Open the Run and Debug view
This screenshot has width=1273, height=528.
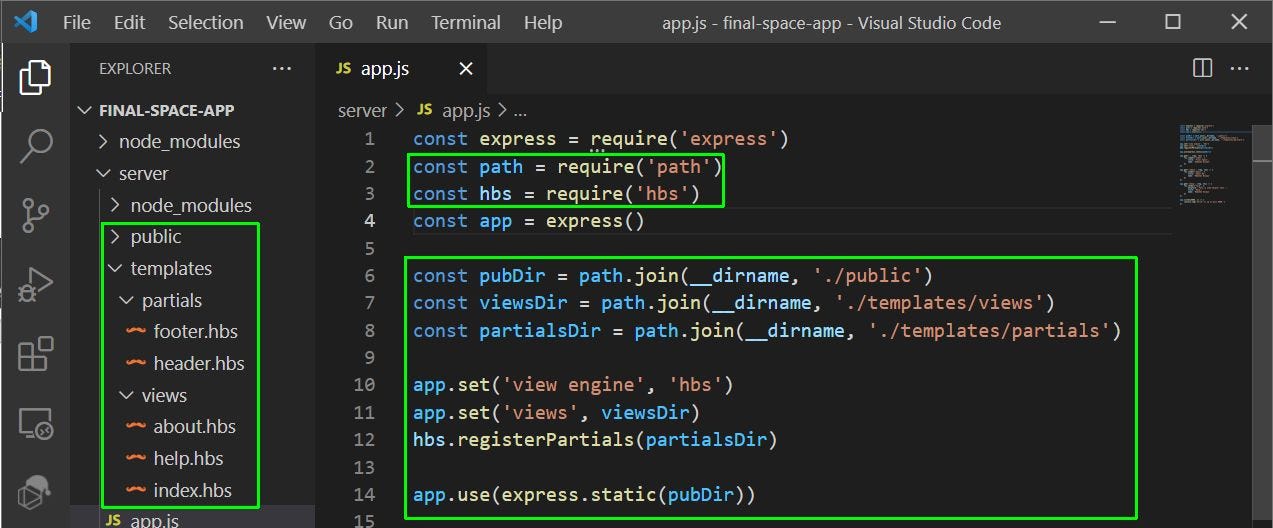coord(35,283)
